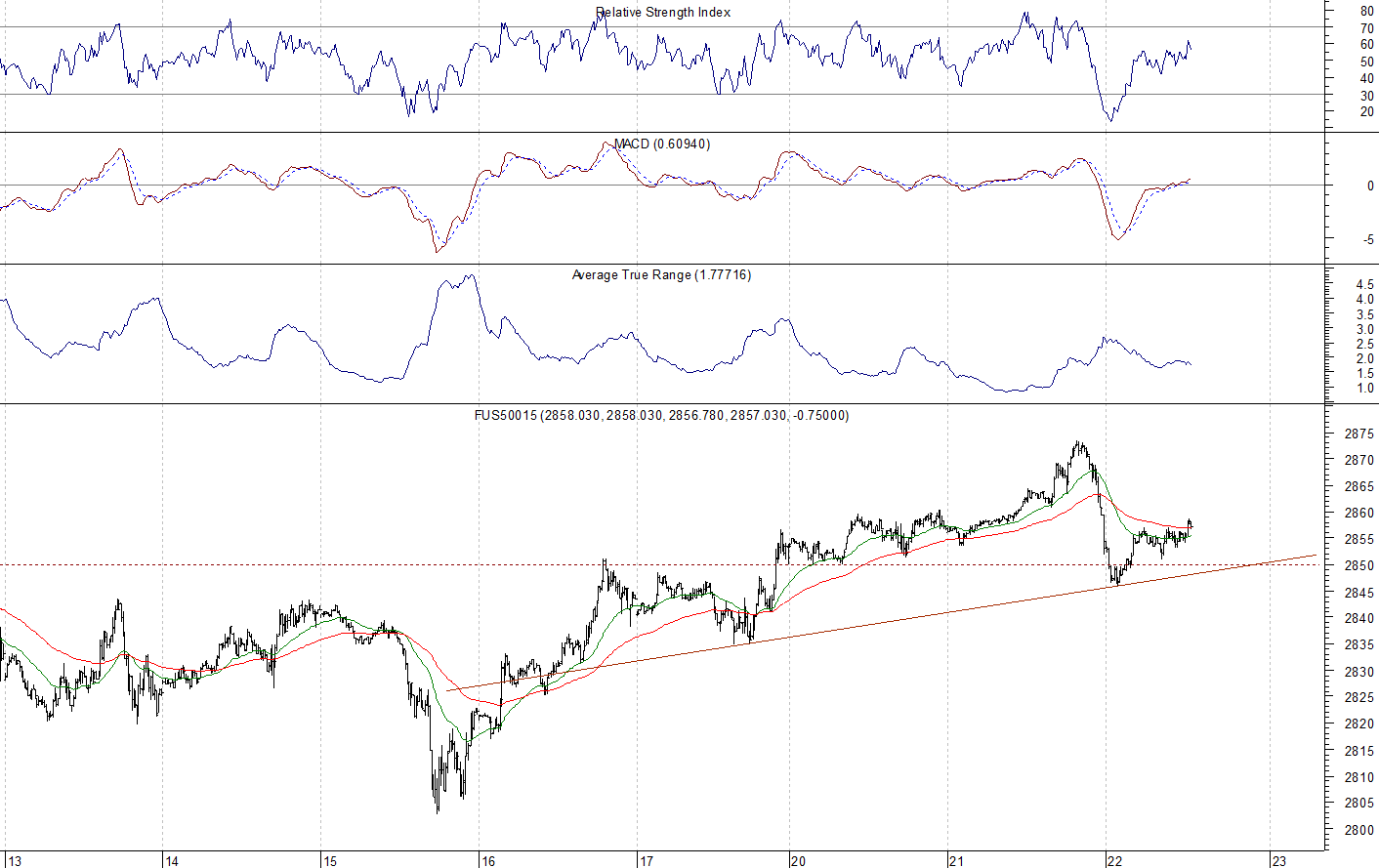Click the 2865 price axis label
The width and height of the screenshot is (1379, 868).
pyautogui.click(x=1359, y=486)
